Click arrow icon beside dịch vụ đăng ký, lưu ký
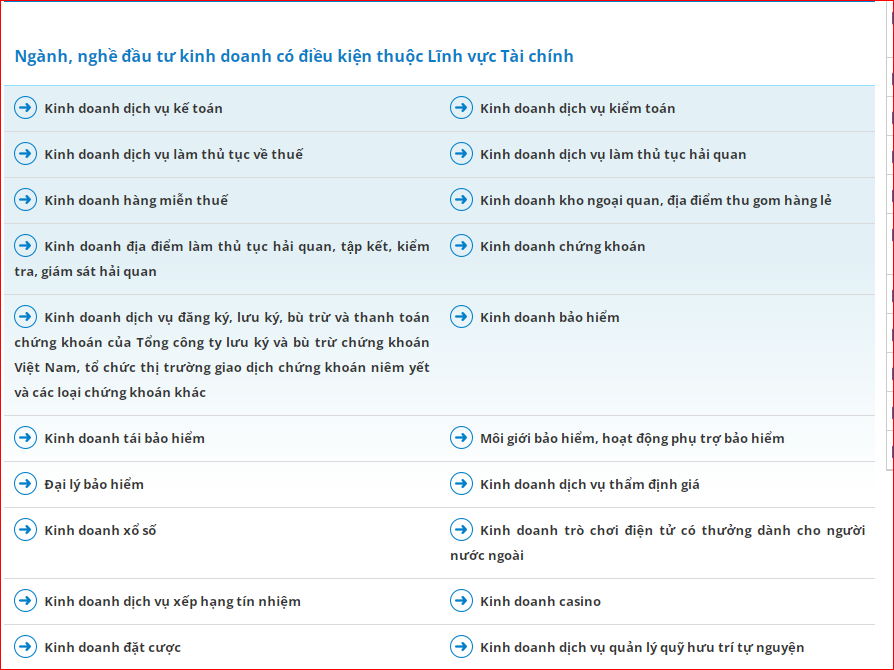Screen dimensions: 894x670 point(26,317)
